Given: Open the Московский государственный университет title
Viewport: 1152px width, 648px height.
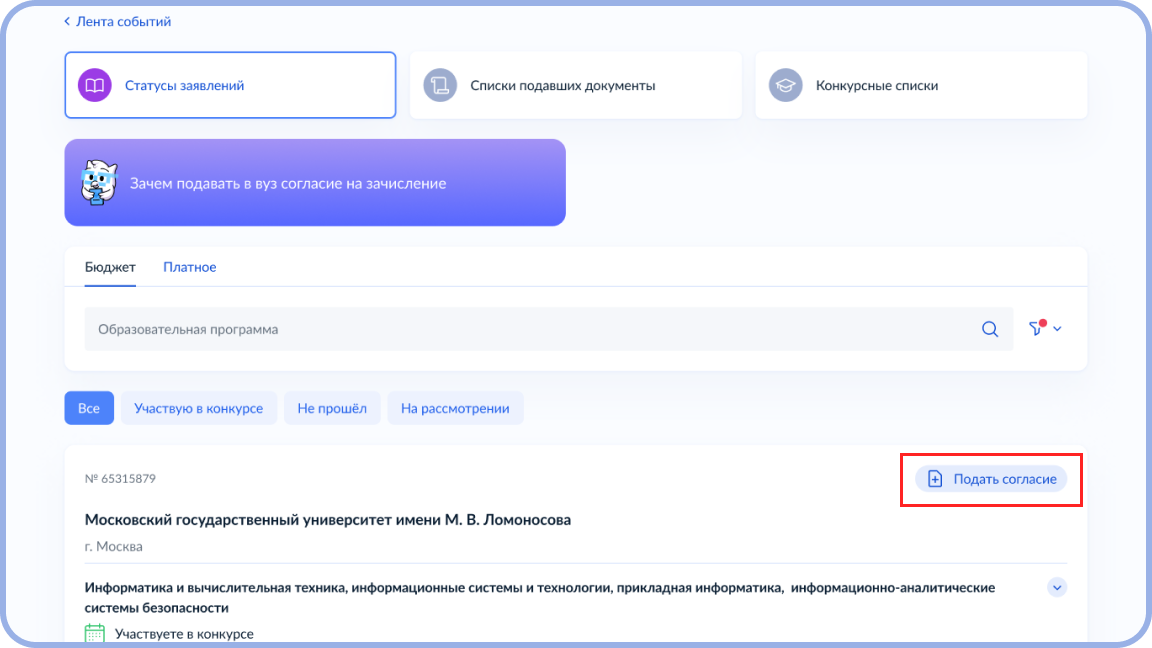Looking at the screenshot, I should 328,520.
